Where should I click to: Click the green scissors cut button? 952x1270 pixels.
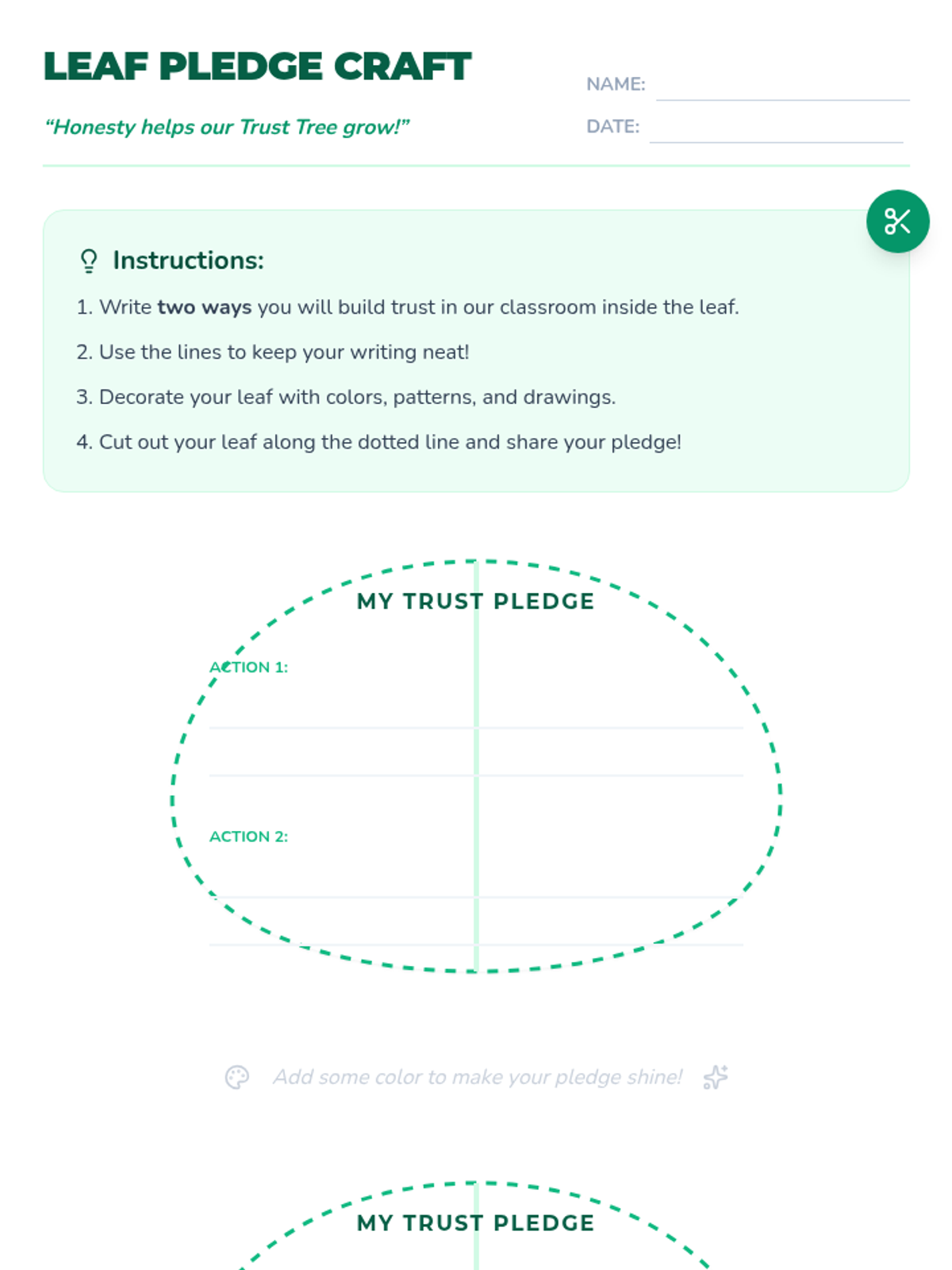[x=897, y=221]
